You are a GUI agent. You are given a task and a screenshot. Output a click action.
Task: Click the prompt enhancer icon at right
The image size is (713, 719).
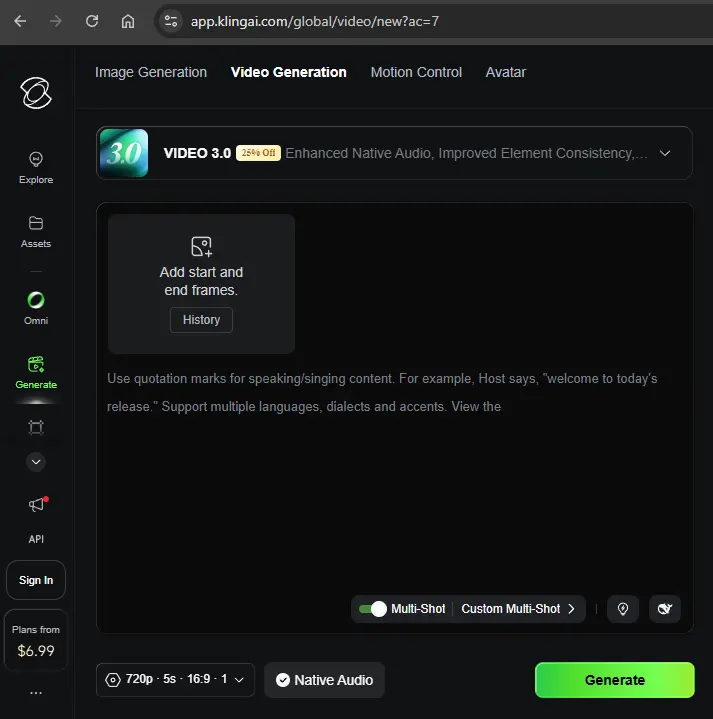(x=665, y=609)
